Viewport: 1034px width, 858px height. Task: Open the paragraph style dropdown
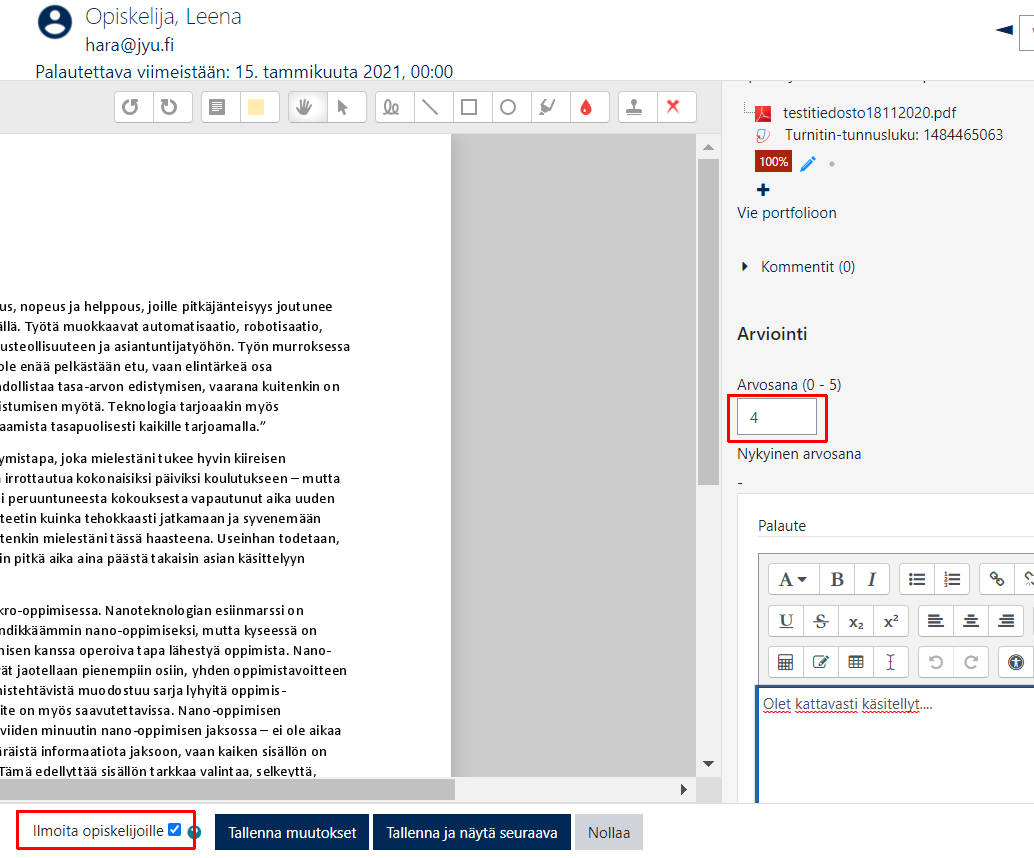click(793, 579)
